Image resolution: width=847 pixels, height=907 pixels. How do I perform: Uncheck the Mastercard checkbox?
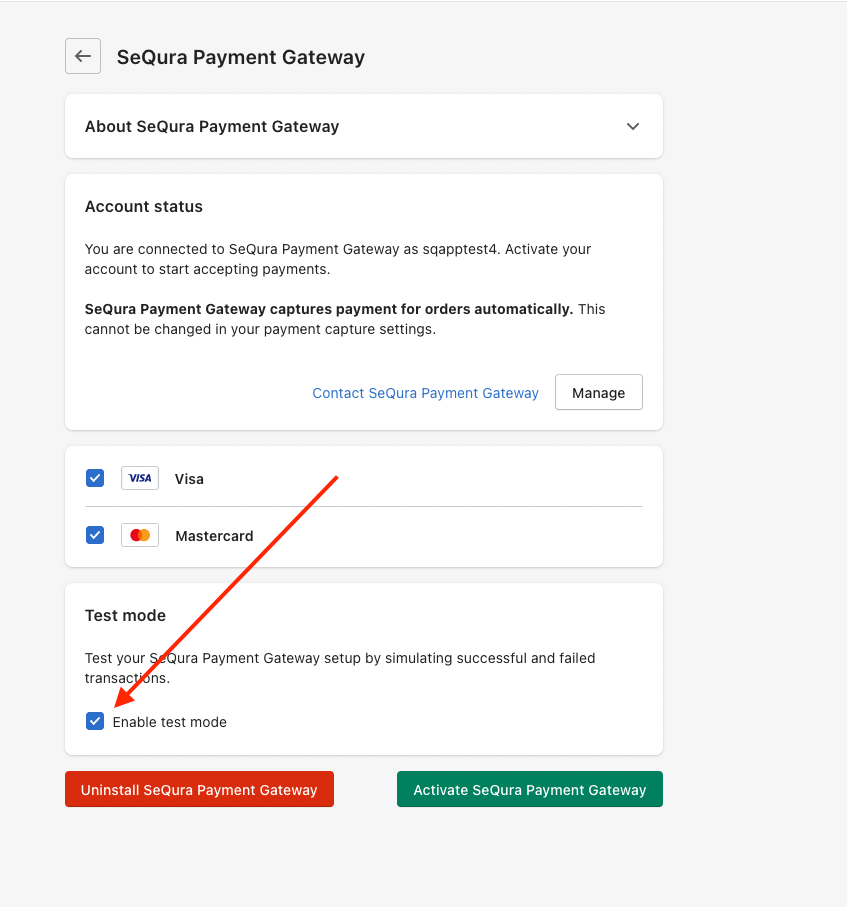tap(95, 535)
